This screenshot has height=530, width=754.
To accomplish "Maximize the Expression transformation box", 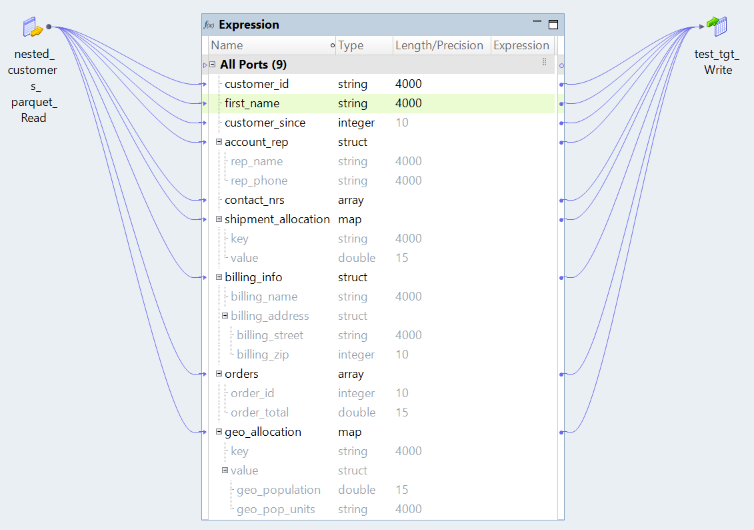I will pyautogui.click(x=553, y=25).
